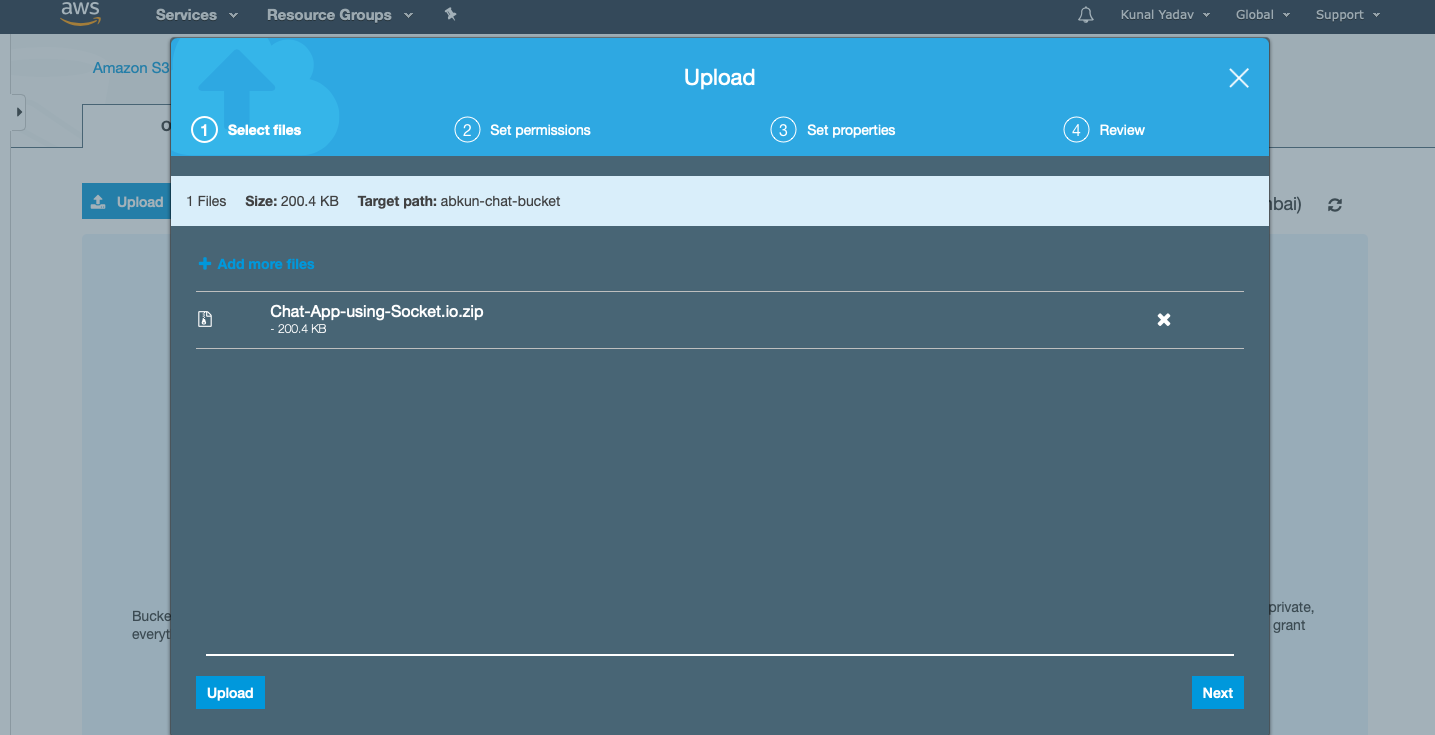Go to step 2 Set permissions
Image resolution: width=1435 pixels, height=735 pixels.
pyautogui.click(x=523, y=130)
